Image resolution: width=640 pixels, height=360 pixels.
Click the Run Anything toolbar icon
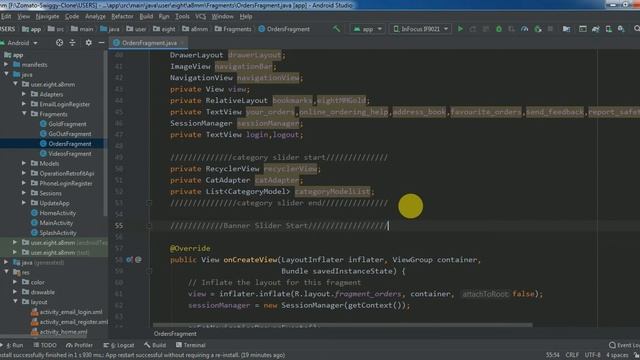[583, 29]
